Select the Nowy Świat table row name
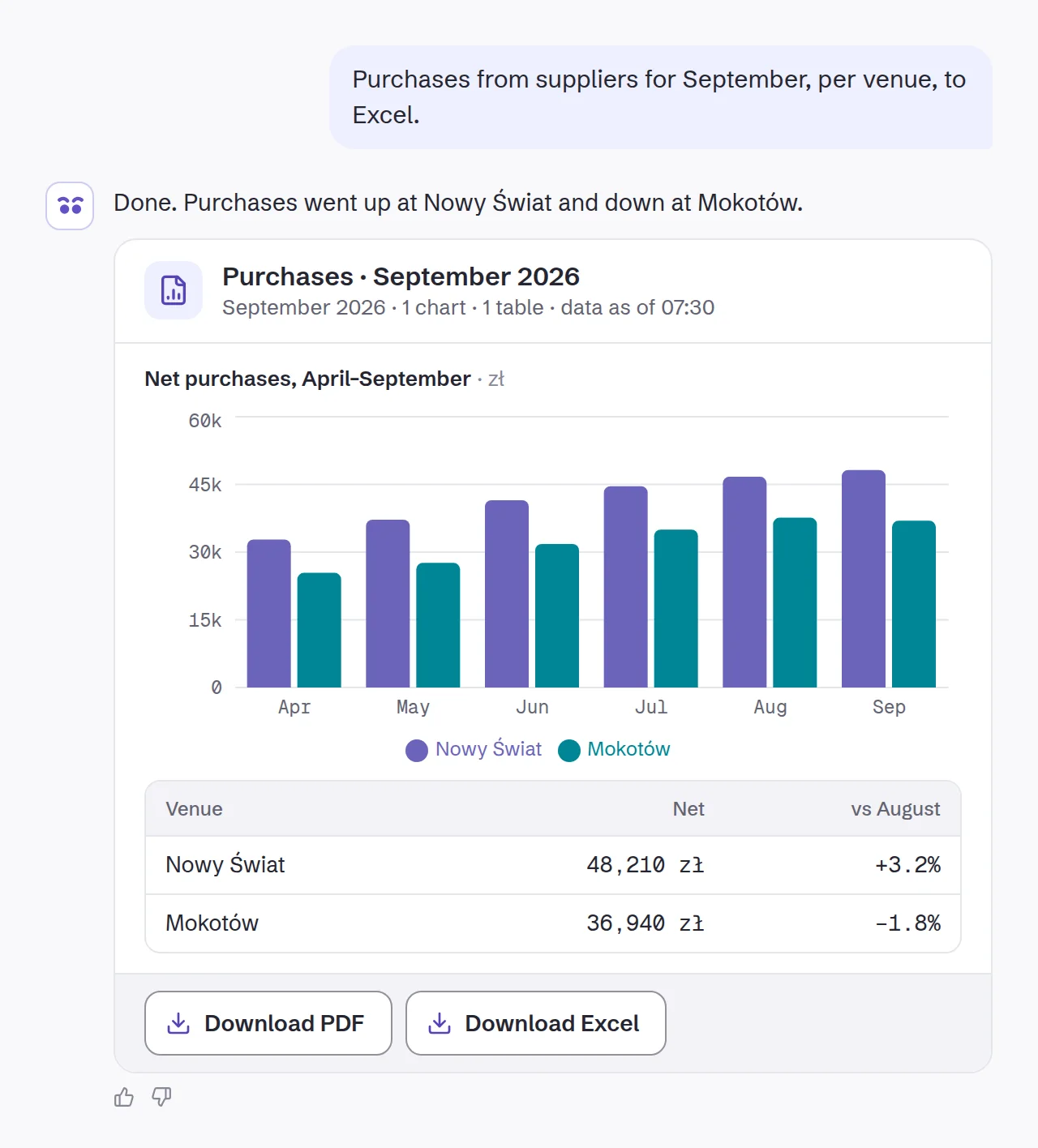Image resolution: width=1038 pixels, height=1148 pixels. 225,865
